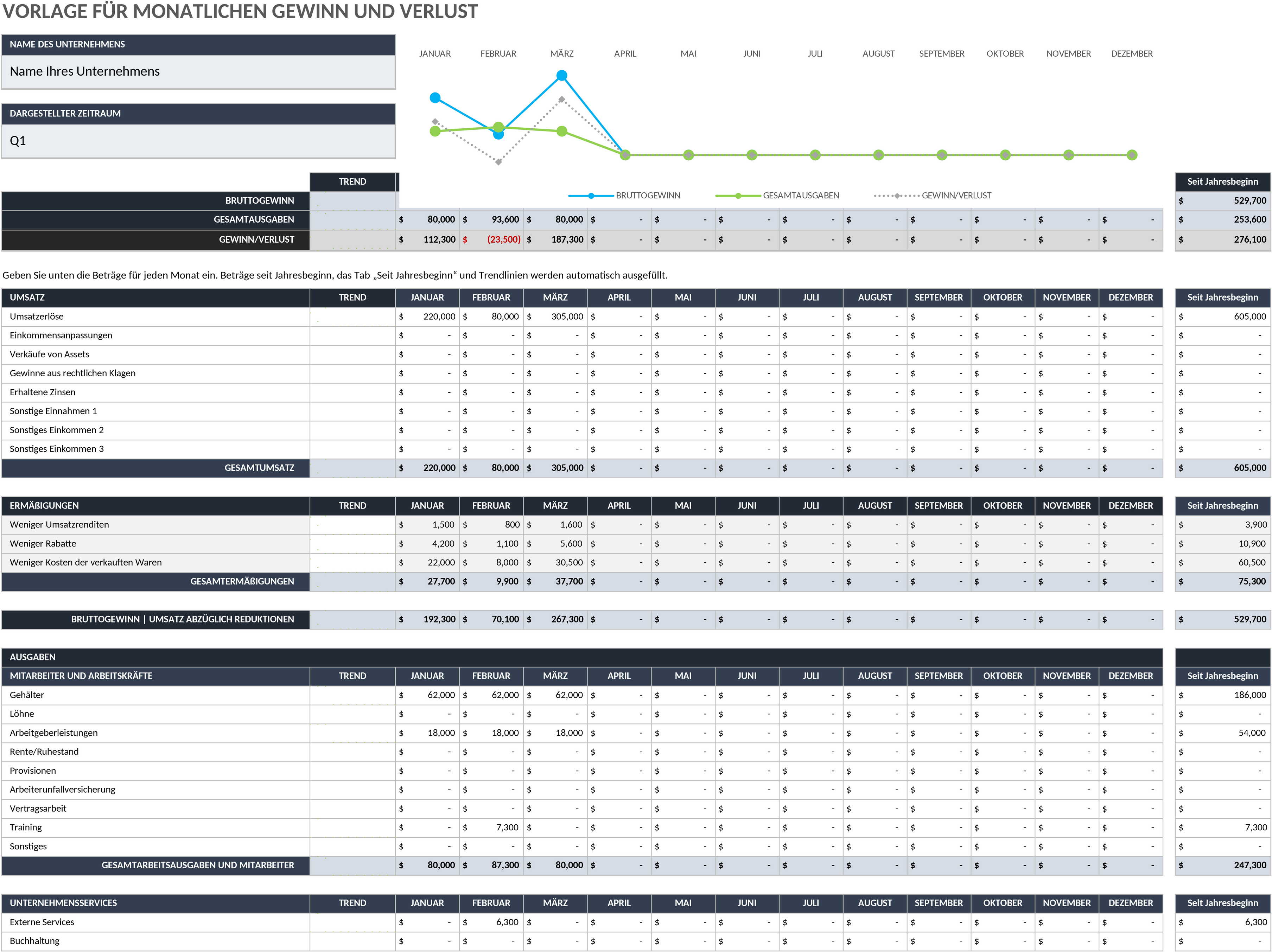
Task: Select the title 'VORLAGE FÜR MONATLICHEN GEWINN UND VERLUST'
Action: click(240, 12)
